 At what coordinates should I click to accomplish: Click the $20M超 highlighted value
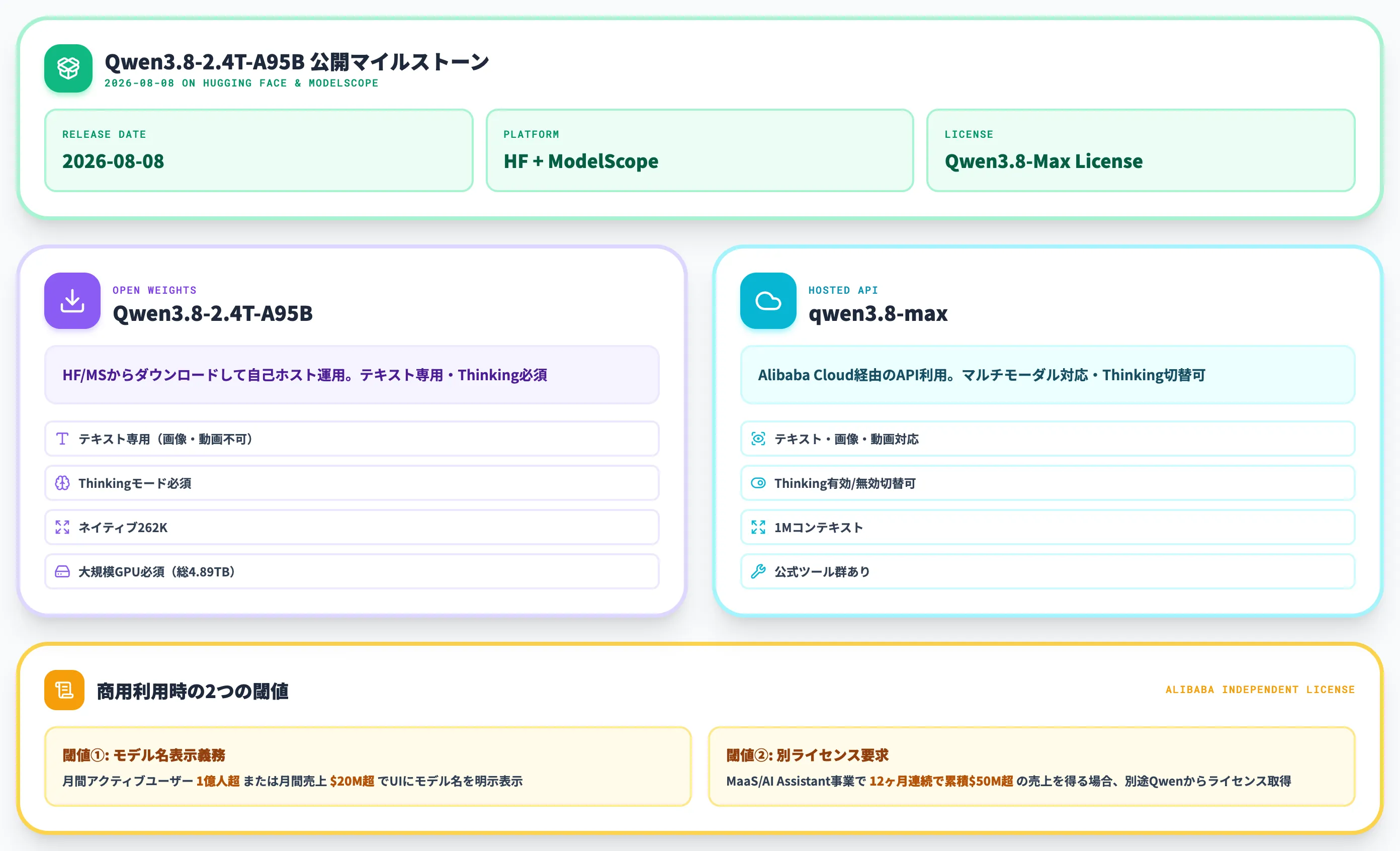(x=352, y=781)
